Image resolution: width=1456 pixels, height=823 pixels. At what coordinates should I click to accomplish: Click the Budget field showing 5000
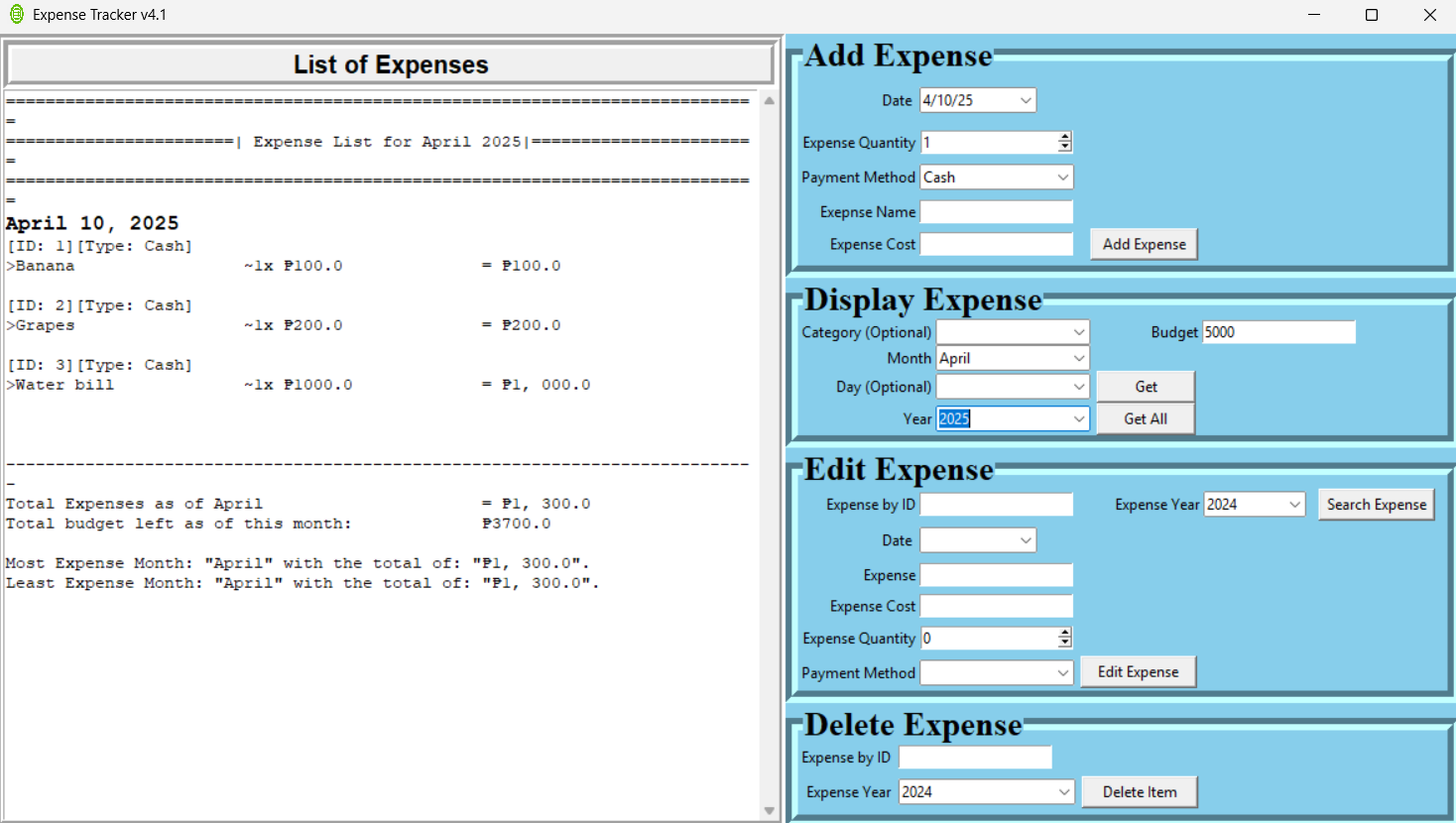coord(1278,332)
